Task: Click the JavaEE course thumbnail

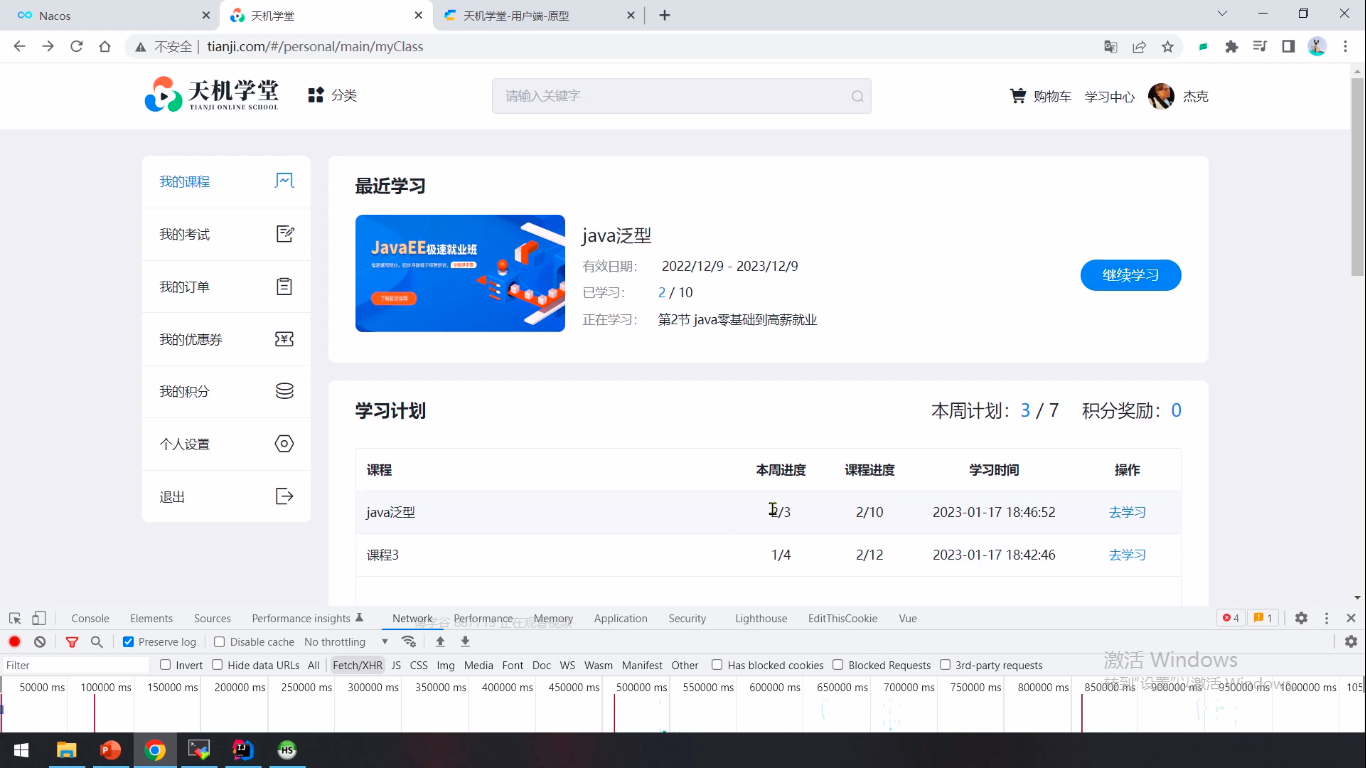Action: pyautogui.click(x=460, y=273)
